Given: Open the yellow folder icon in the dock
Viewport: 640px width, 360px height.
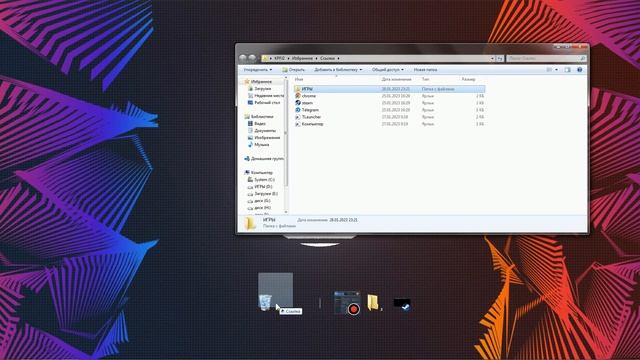Looking at the screenshot, I should 373,302.
